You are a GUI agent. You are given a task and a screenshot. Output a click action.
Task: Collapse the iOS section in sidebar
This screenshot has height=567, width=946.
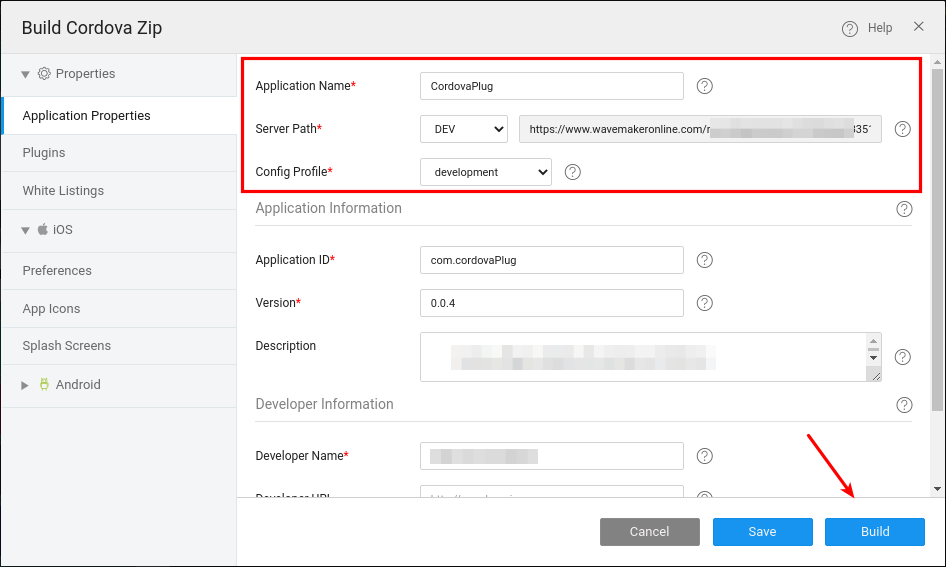point(26,230)
